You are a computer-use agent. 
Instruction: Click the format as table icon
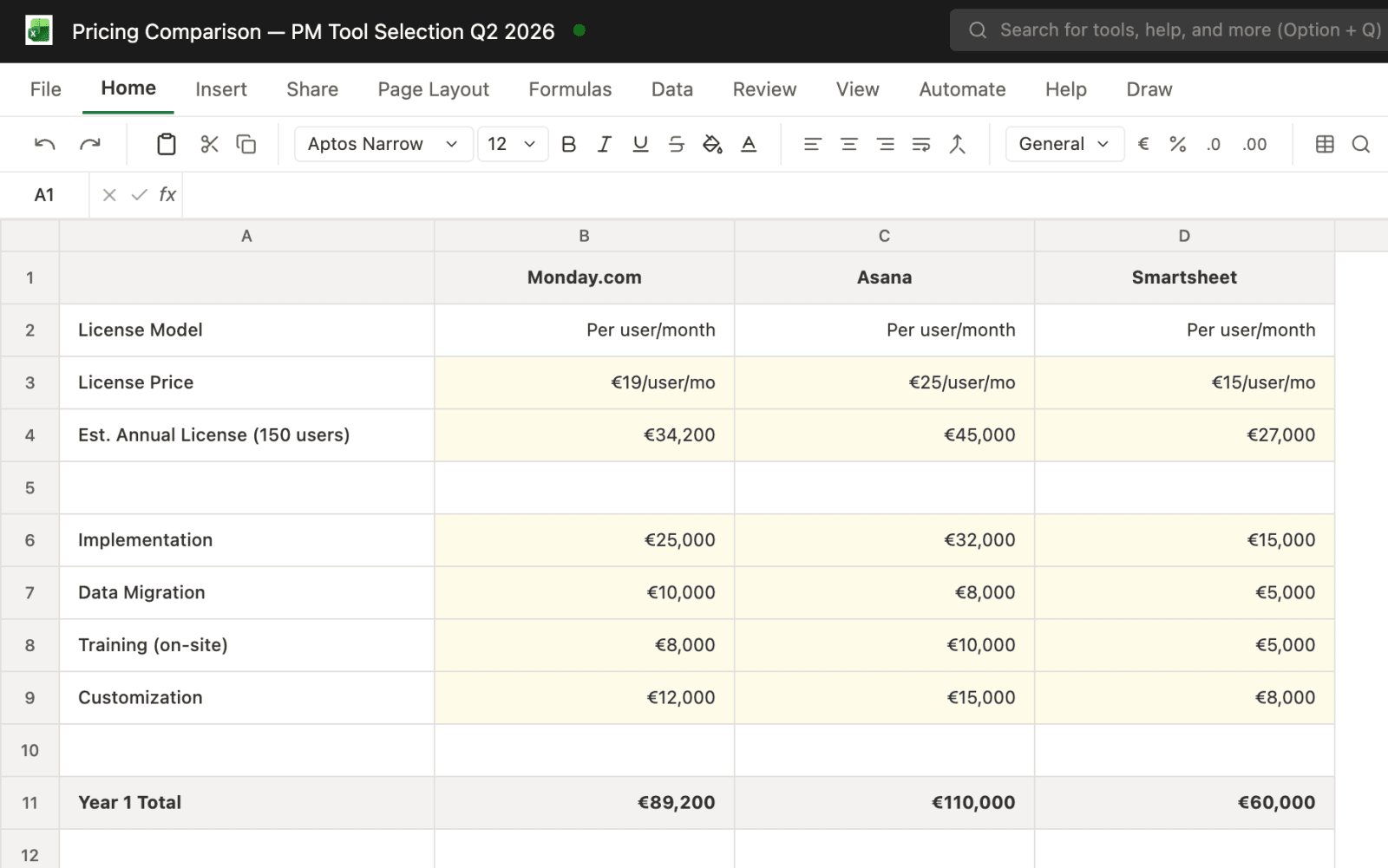tap(1325, 144)
